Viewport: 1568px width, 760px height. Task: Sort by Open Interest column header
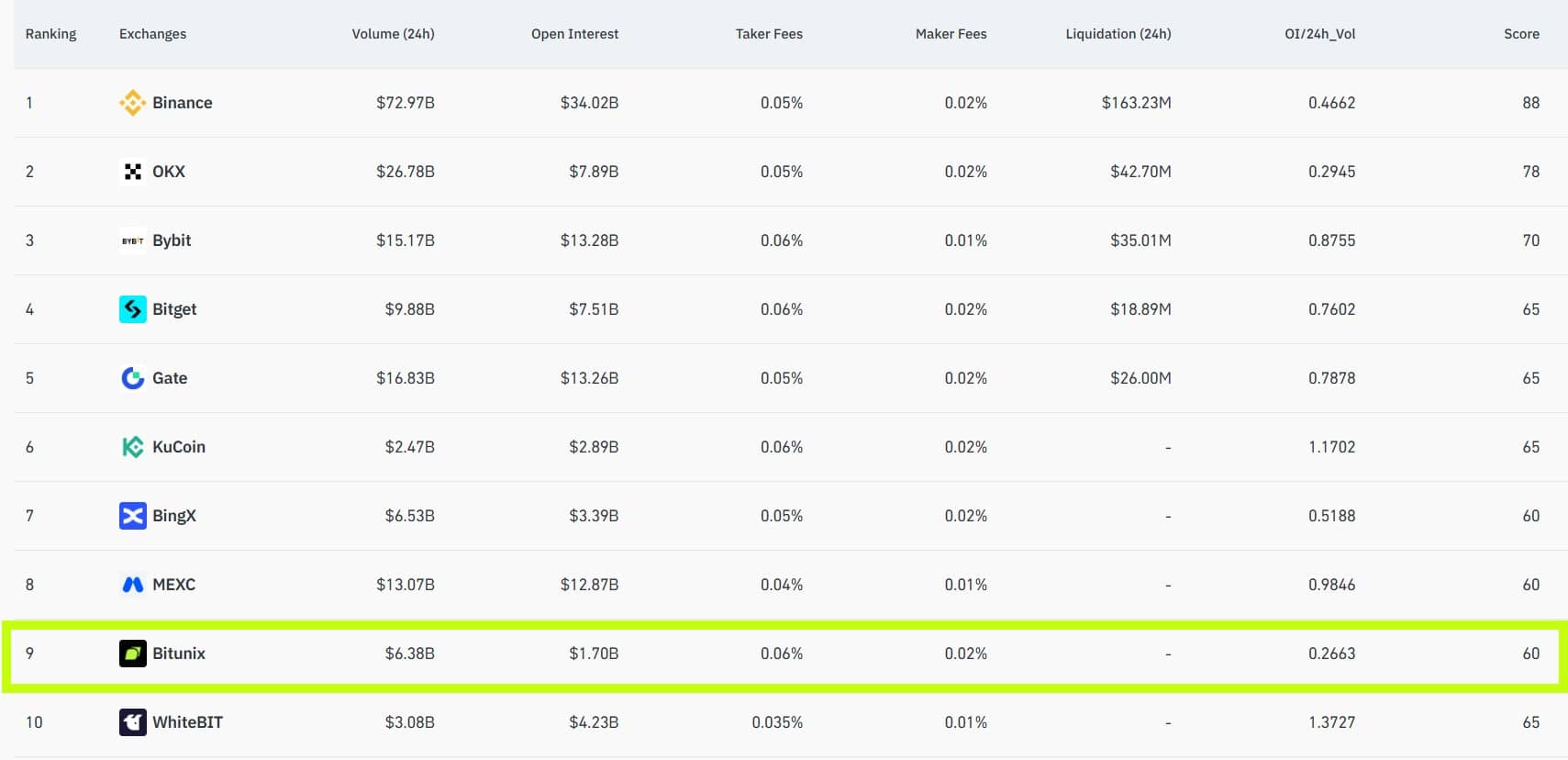tap(575, 34)
